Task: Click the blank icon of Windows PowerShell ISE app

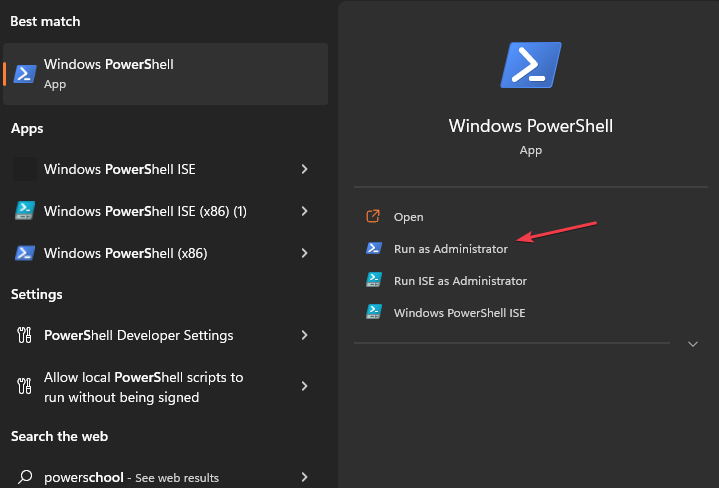Action: [x=25, y=169]
